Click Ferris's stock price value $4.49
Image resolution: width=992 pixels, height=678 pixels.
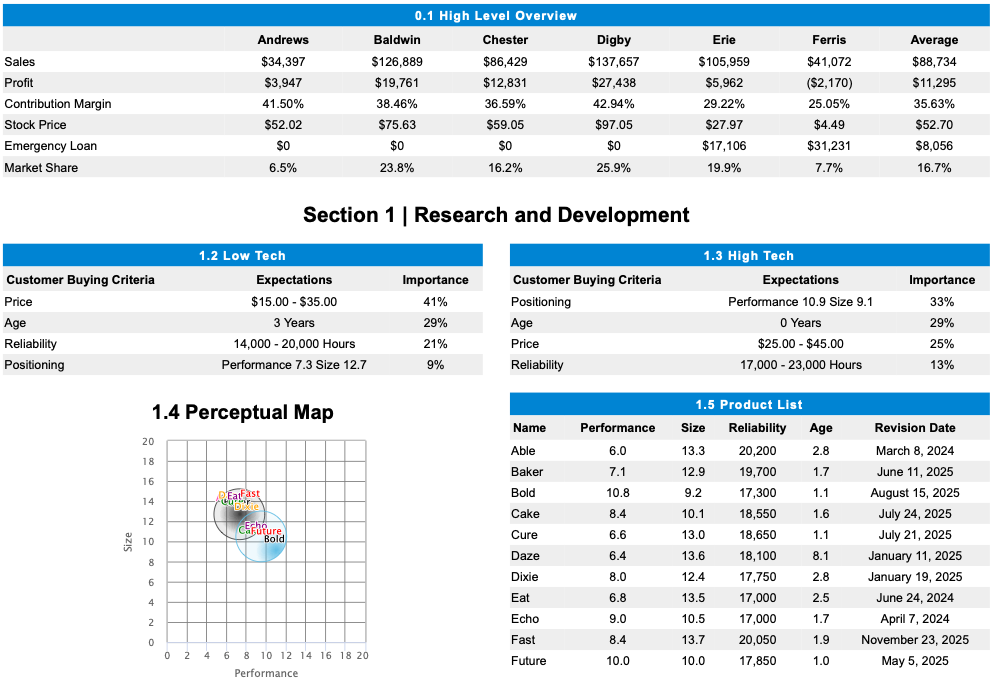[x=829, y=124]
